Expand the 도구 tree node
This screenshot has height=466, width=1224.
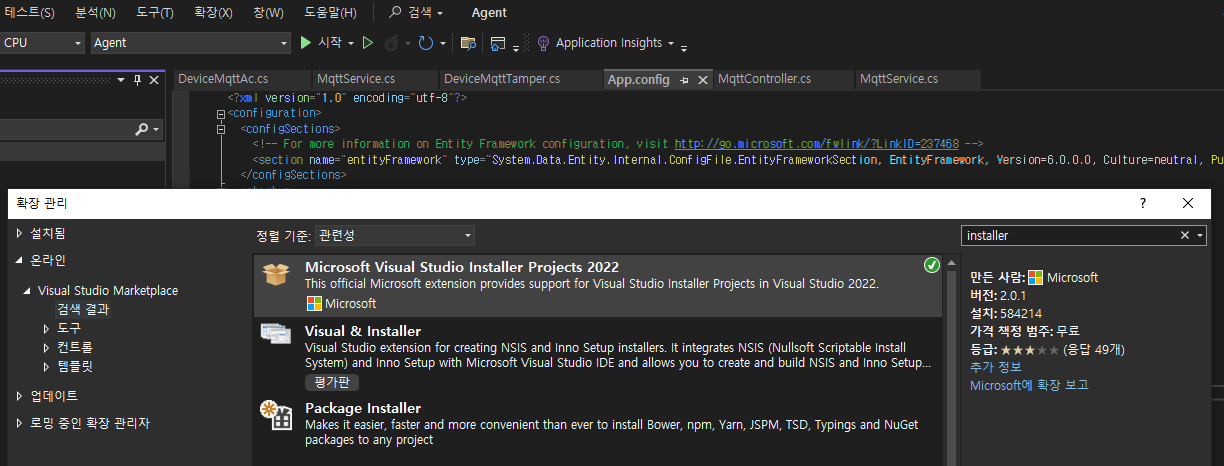tap(46, 328)
